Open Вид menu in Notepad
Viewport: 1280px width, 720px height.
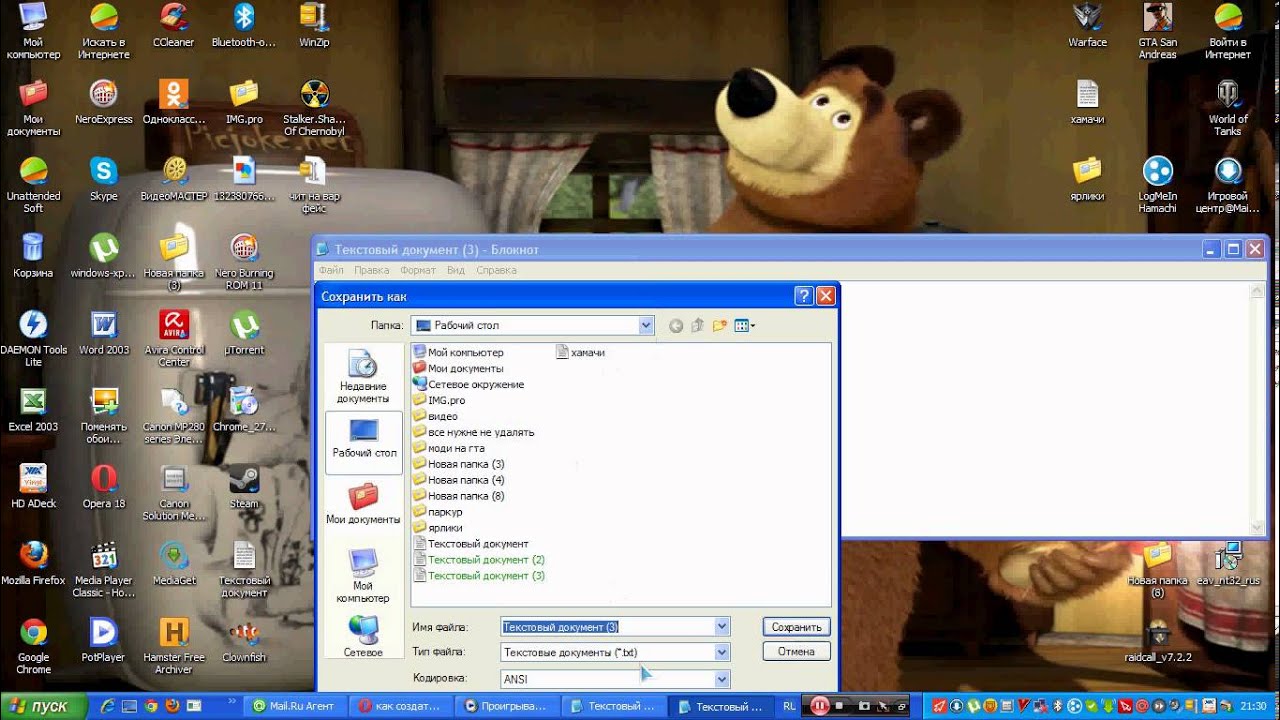pyautogui.click(x=456, y=270)
